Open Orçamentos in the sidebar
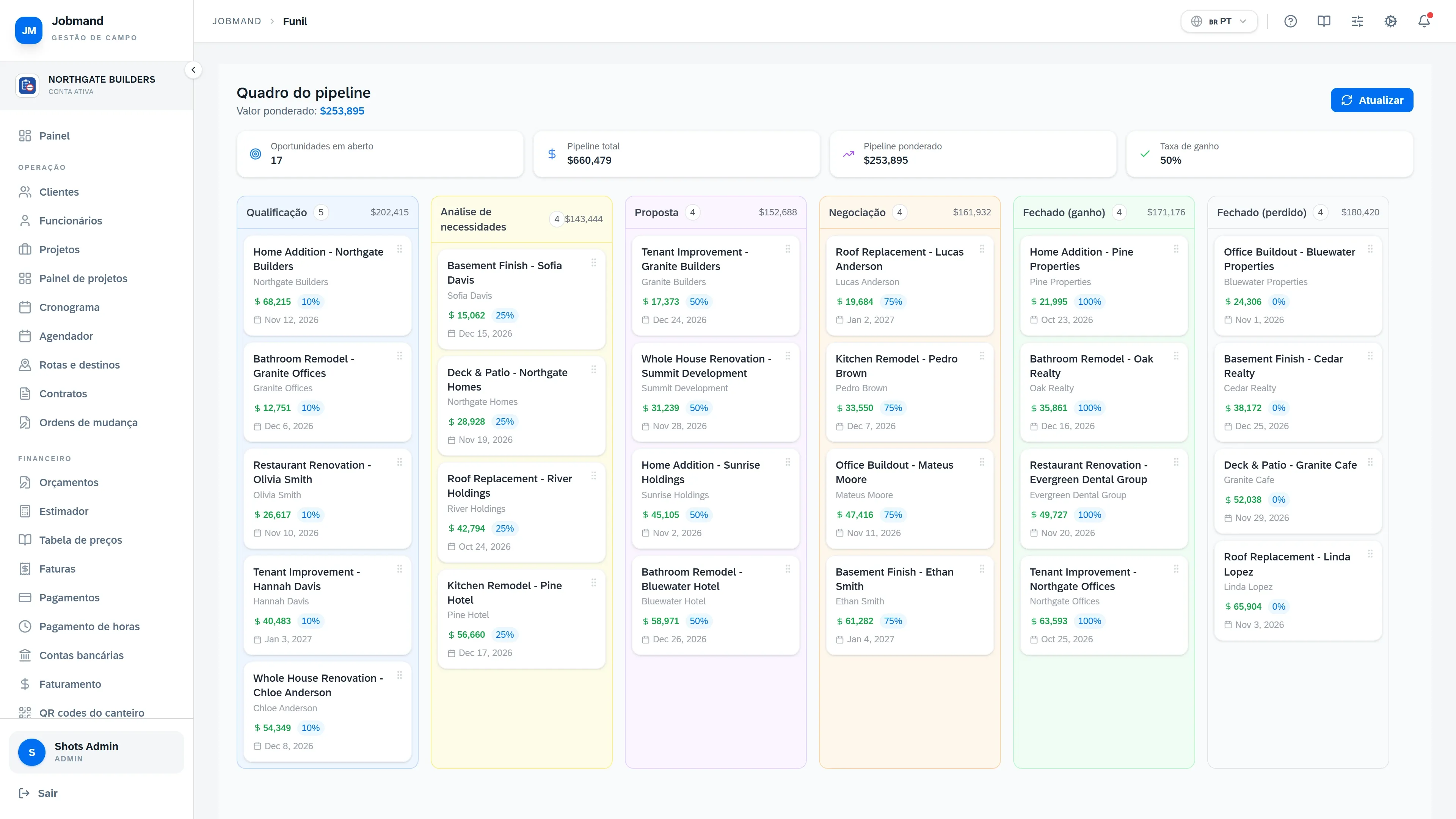Image resolution: width=1456 pixels, height=819 pixels. (97, 483)
